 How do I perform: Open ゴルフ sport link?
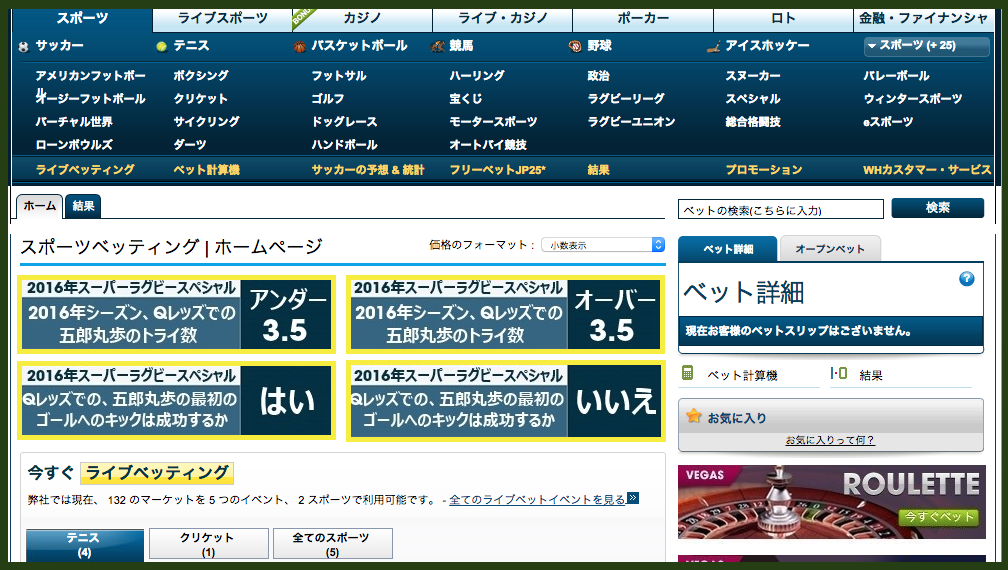pyautogui.click(x=328, y=99)
